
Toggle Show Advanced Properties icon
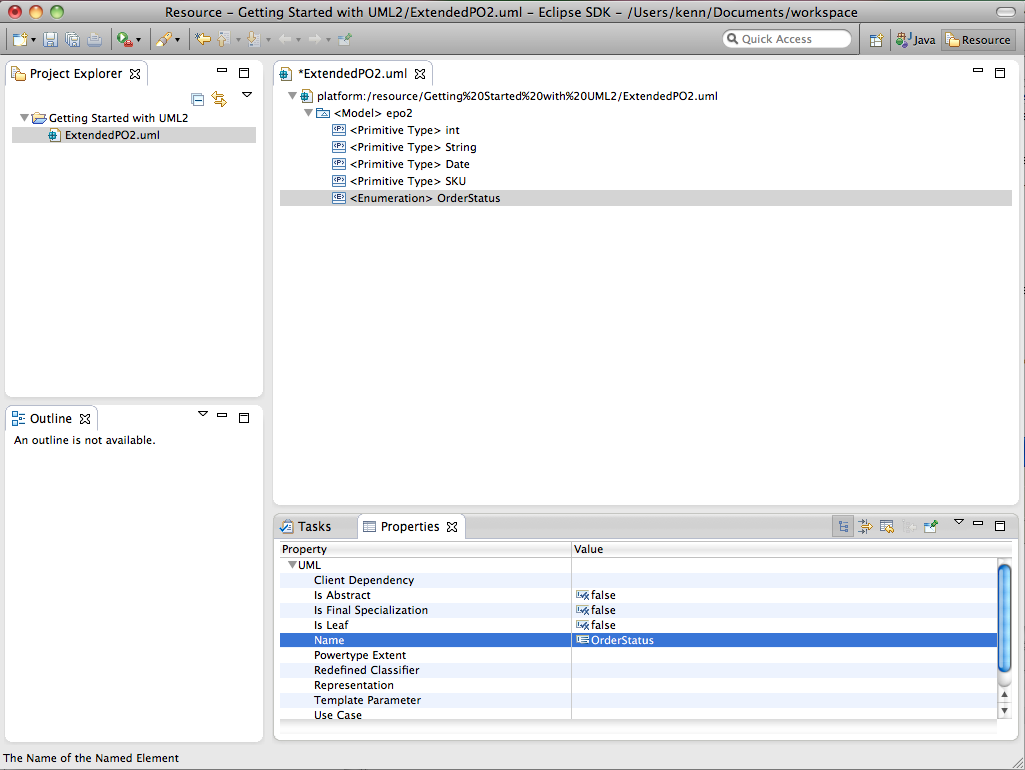click(865, 527)
